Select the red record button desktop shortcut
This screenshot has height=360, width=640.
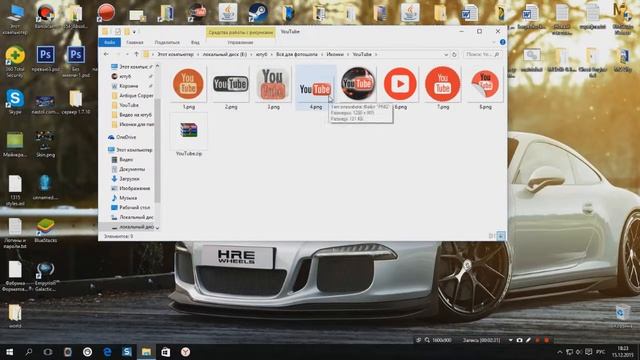tap(106, 12)
